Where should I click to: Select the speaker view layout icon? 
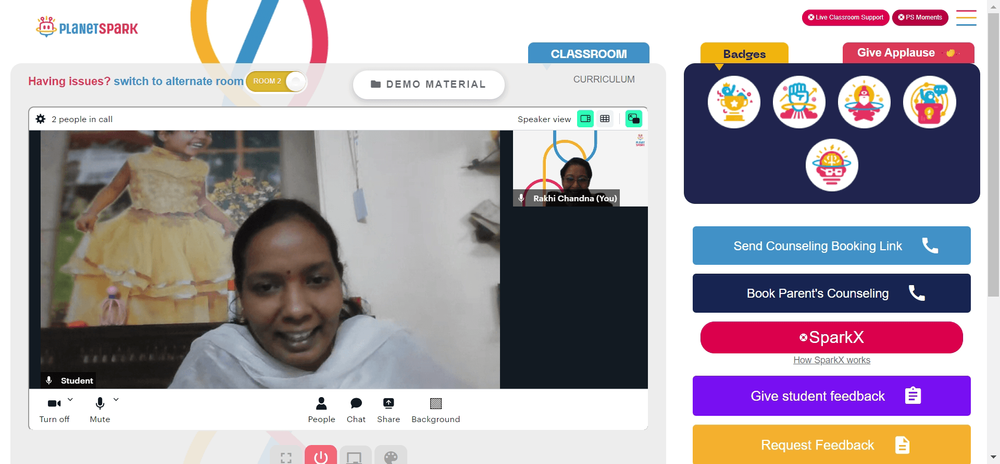[585, 119]
